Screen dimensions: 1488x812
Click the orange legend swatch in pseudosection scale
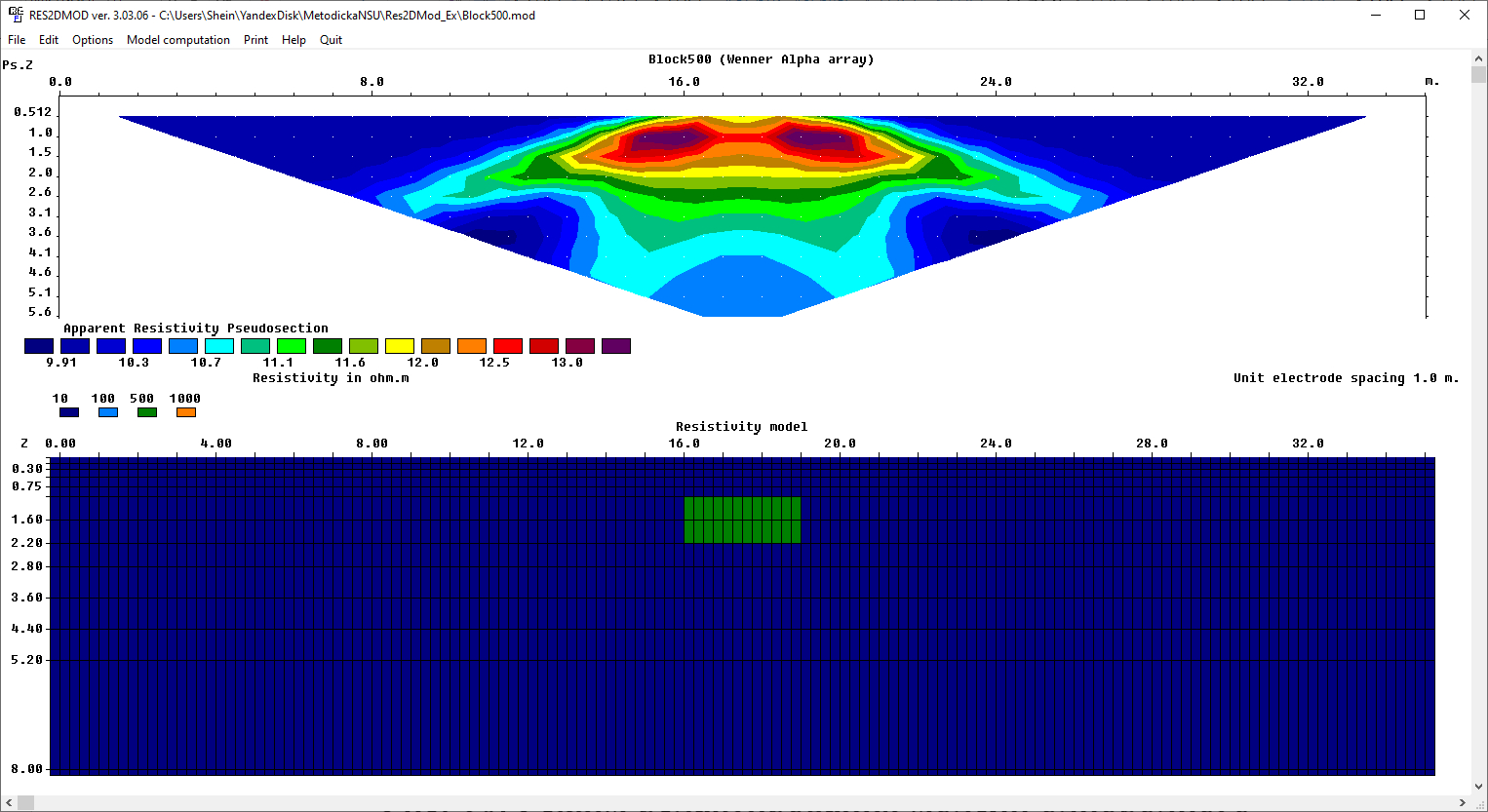pyautogui.click(x=472, y=346)
